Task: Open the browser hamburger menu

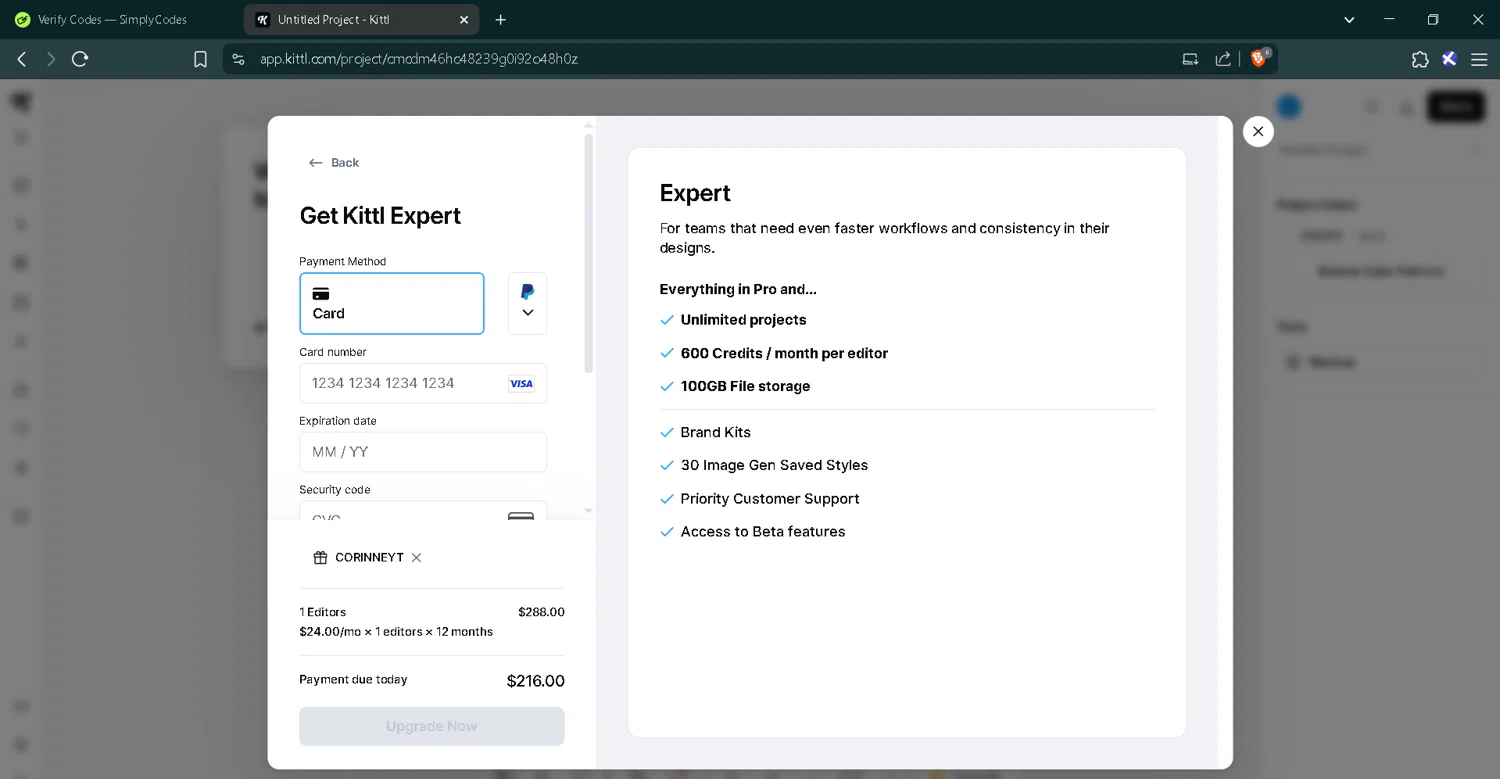Action: click(x=1478, y=59)
